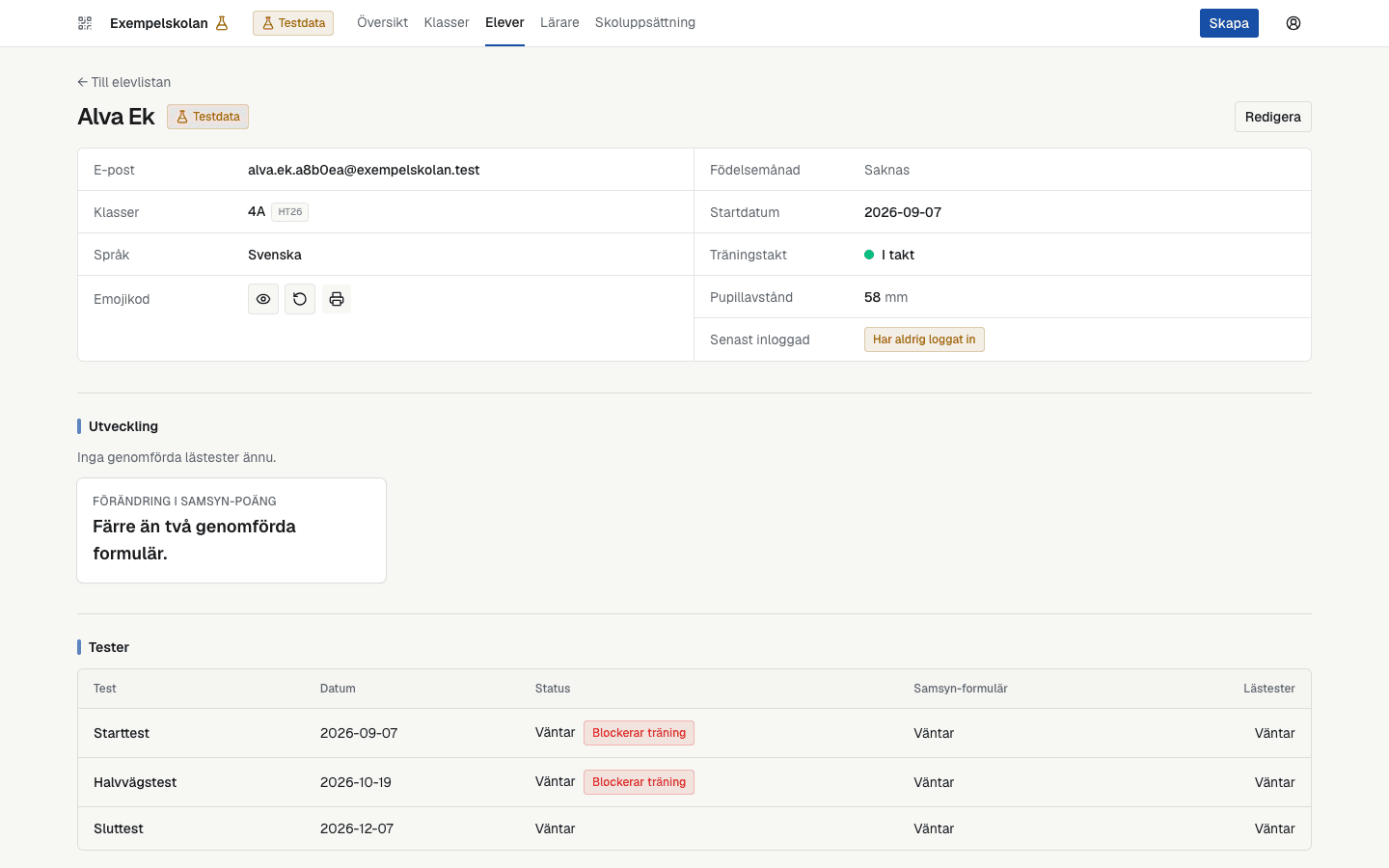The image size is (1389, 868).
Task: Go back via Till elevlistan link
Action: pyautogui.click(x=124, y=82)
